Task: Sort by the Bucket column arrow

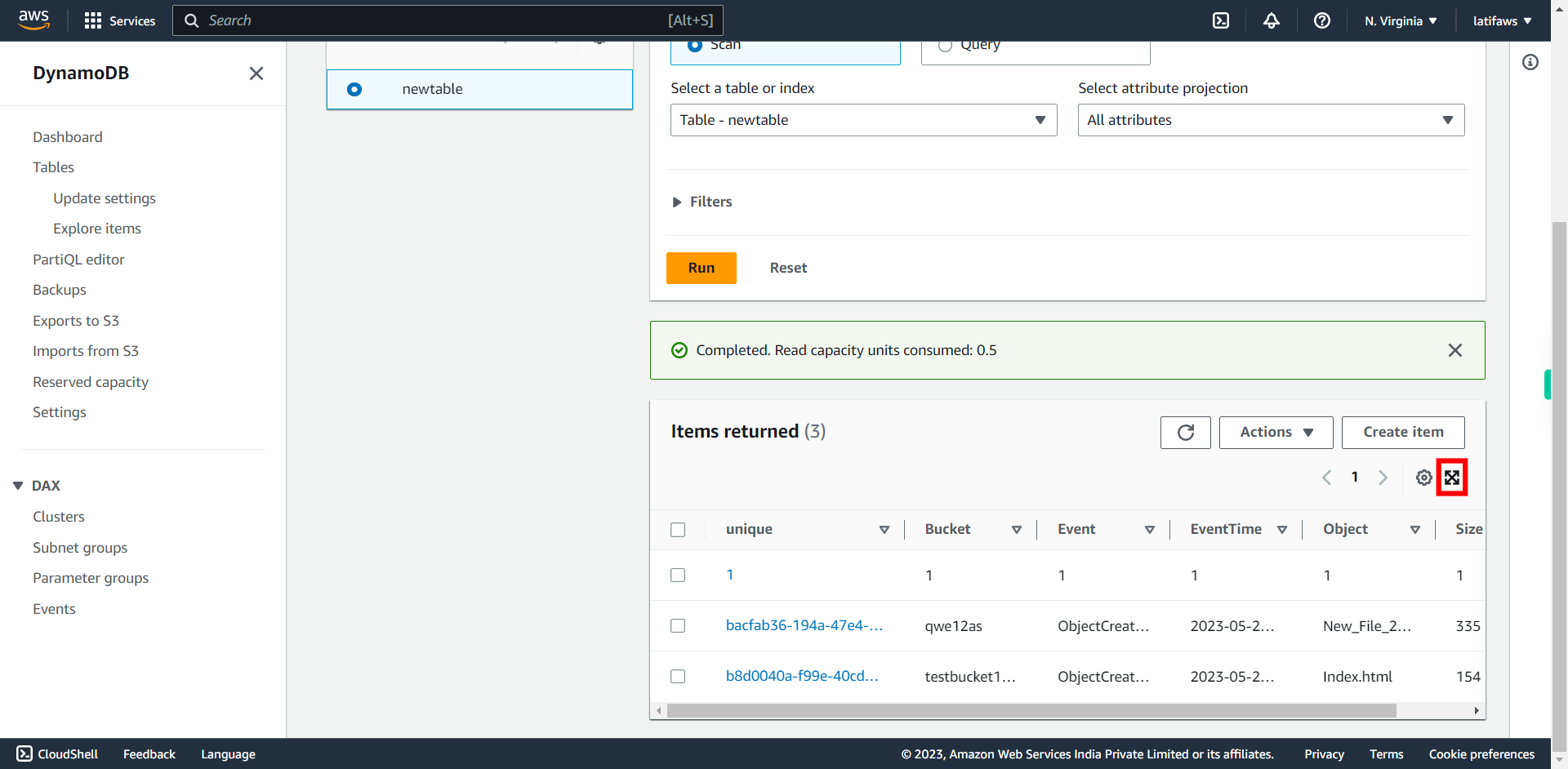Action: (x=1017, y=530)
